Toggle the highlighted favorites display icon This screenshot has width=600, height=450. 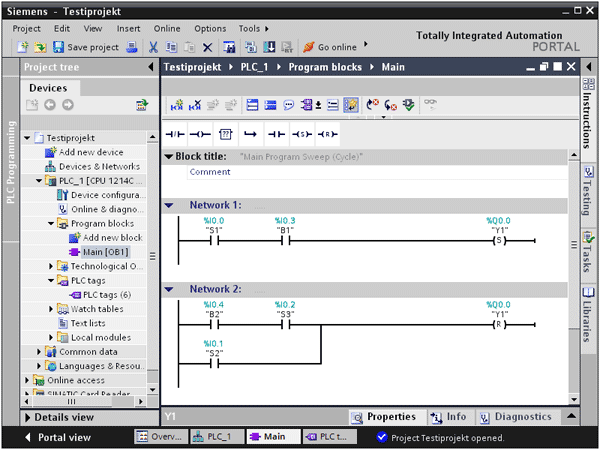tap(351, 105)
